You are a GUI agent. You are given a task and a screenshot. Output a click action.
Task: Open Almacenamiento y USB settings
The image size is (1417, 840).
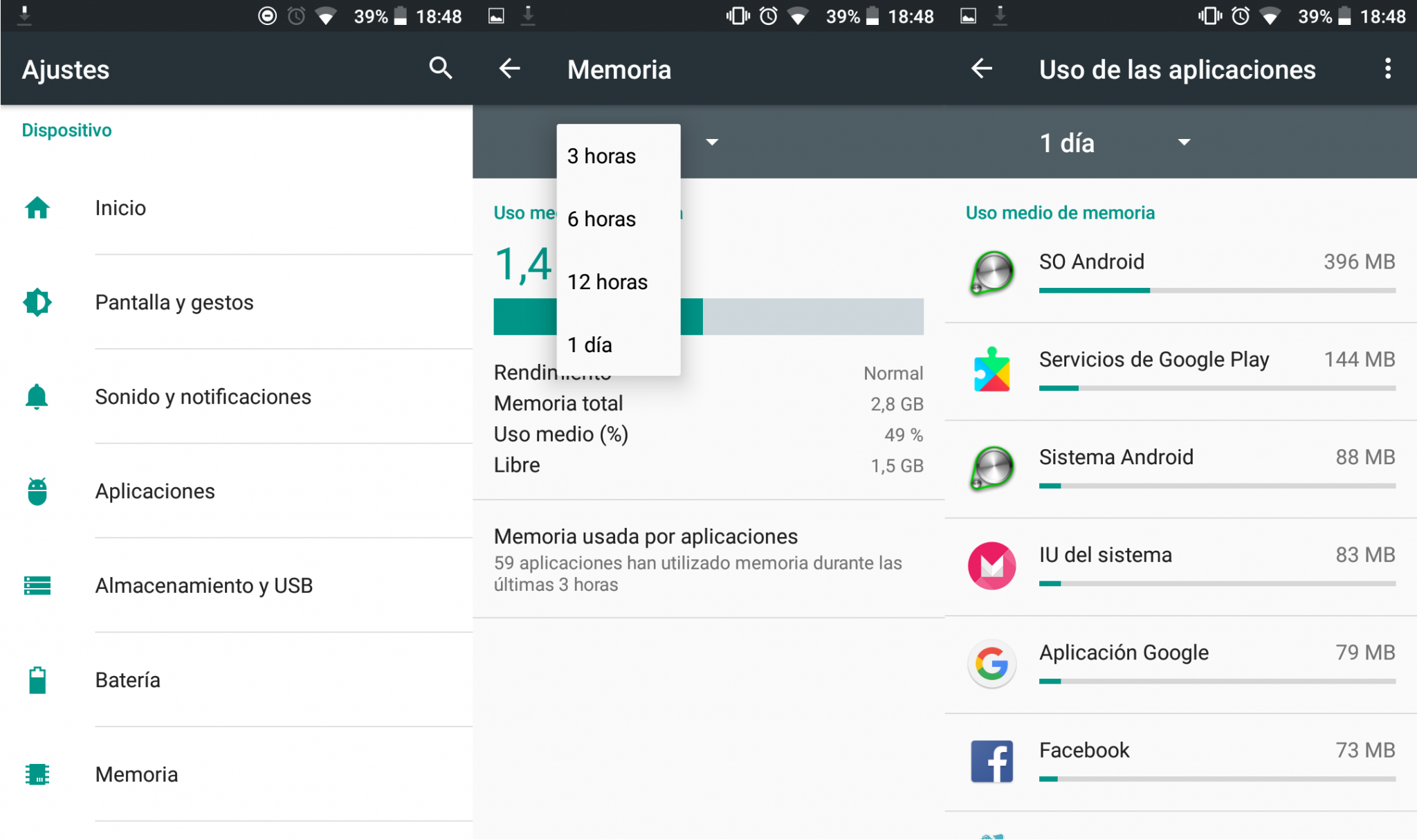point(204,586)
